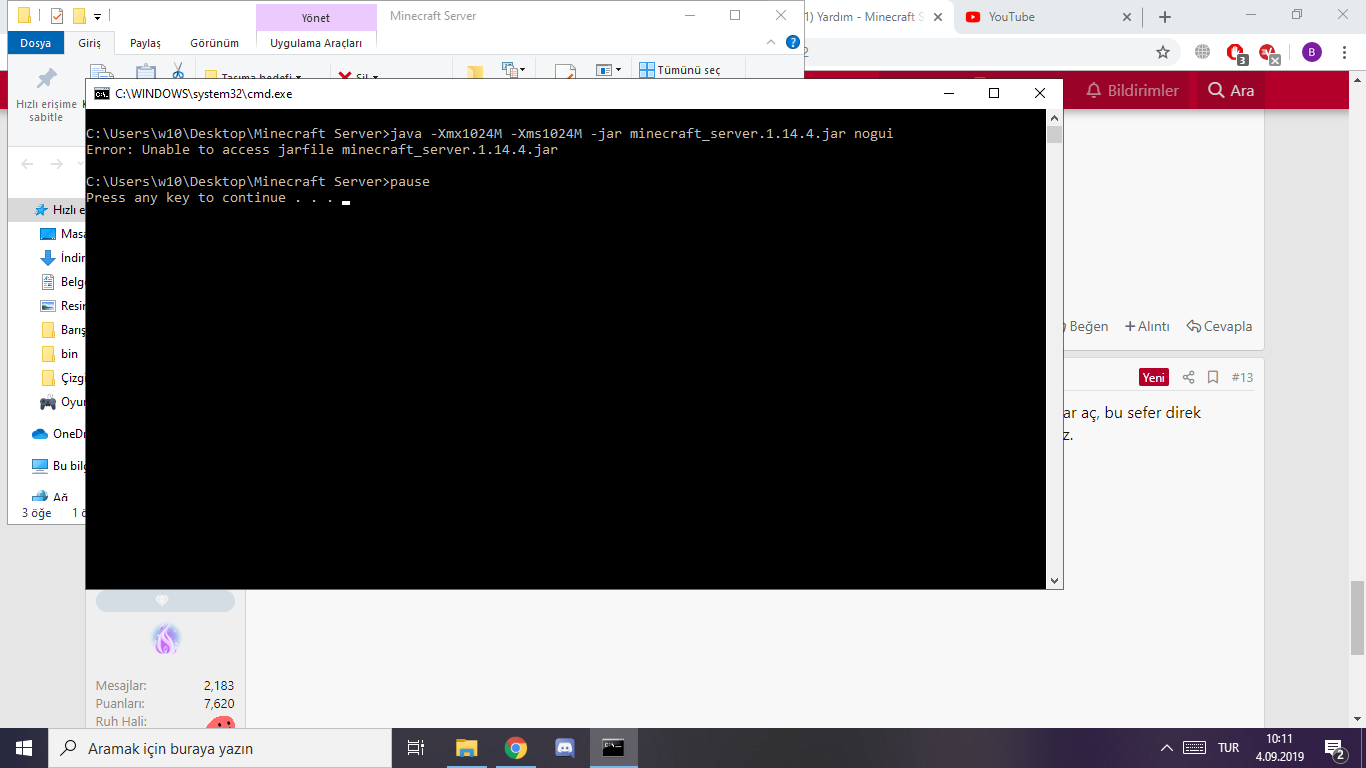Open the taskbar clock and date
This screenshot has height=768, width=1366.
pyautogui.click(x=1279, y=748)
